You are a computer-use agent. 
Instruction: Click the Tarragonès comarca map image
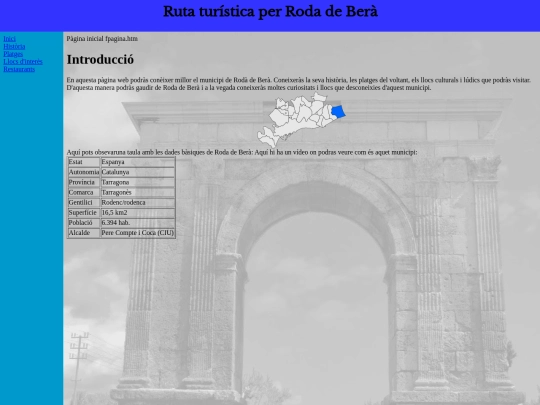tap(301, 120)
